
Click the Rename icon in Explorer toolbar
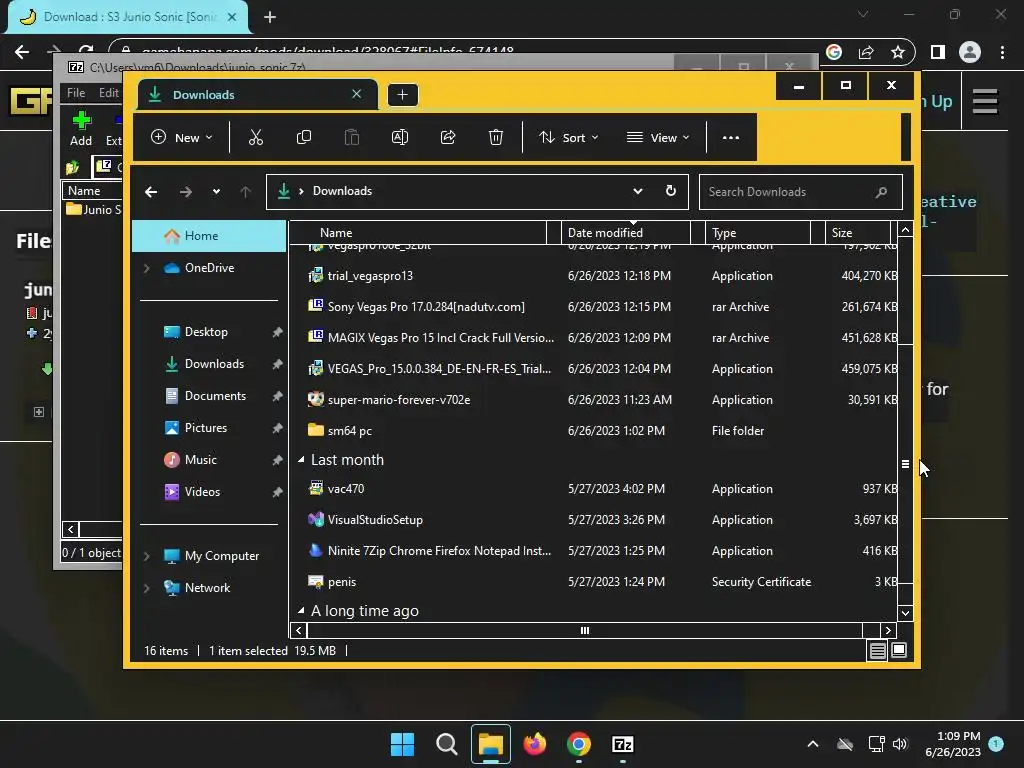tap(400, 137)
